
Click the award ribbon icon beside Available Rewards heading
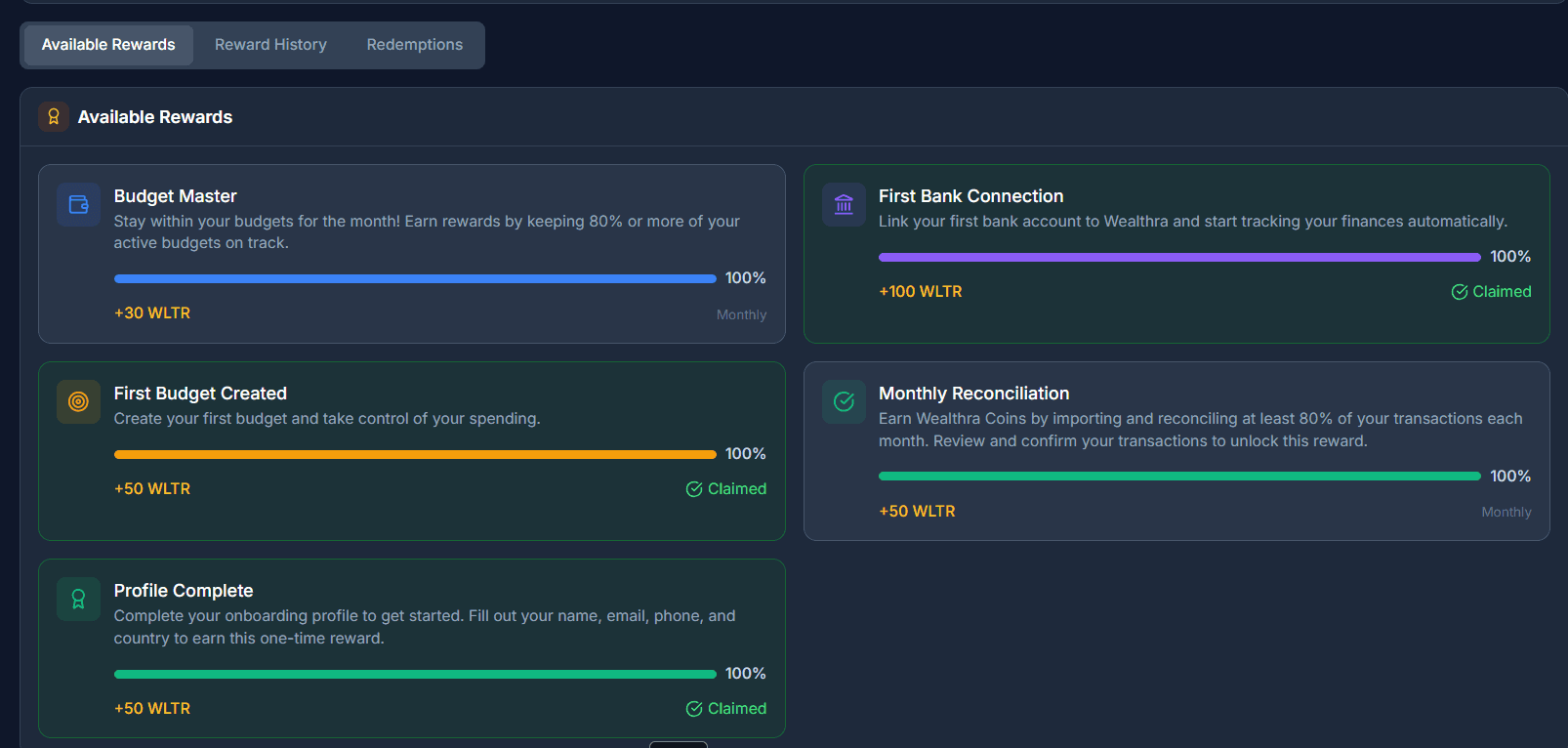(x=54, y=117)
